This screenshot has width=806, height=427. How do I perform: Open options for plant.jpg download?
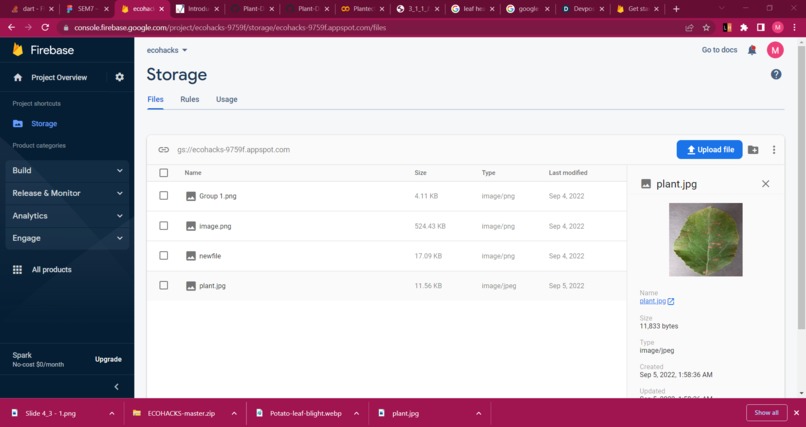click(x=479, y=413)
